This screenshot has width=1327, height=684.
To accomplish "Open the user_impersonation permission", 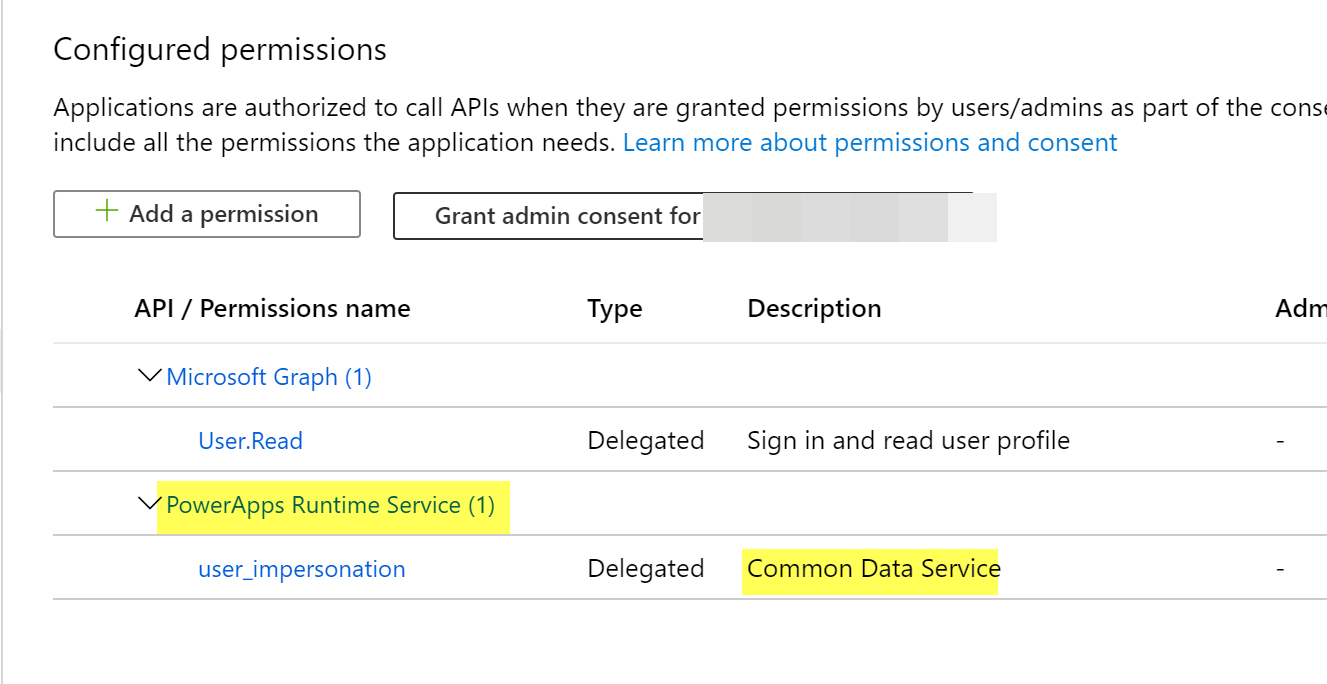I will [x=302, y=569].
